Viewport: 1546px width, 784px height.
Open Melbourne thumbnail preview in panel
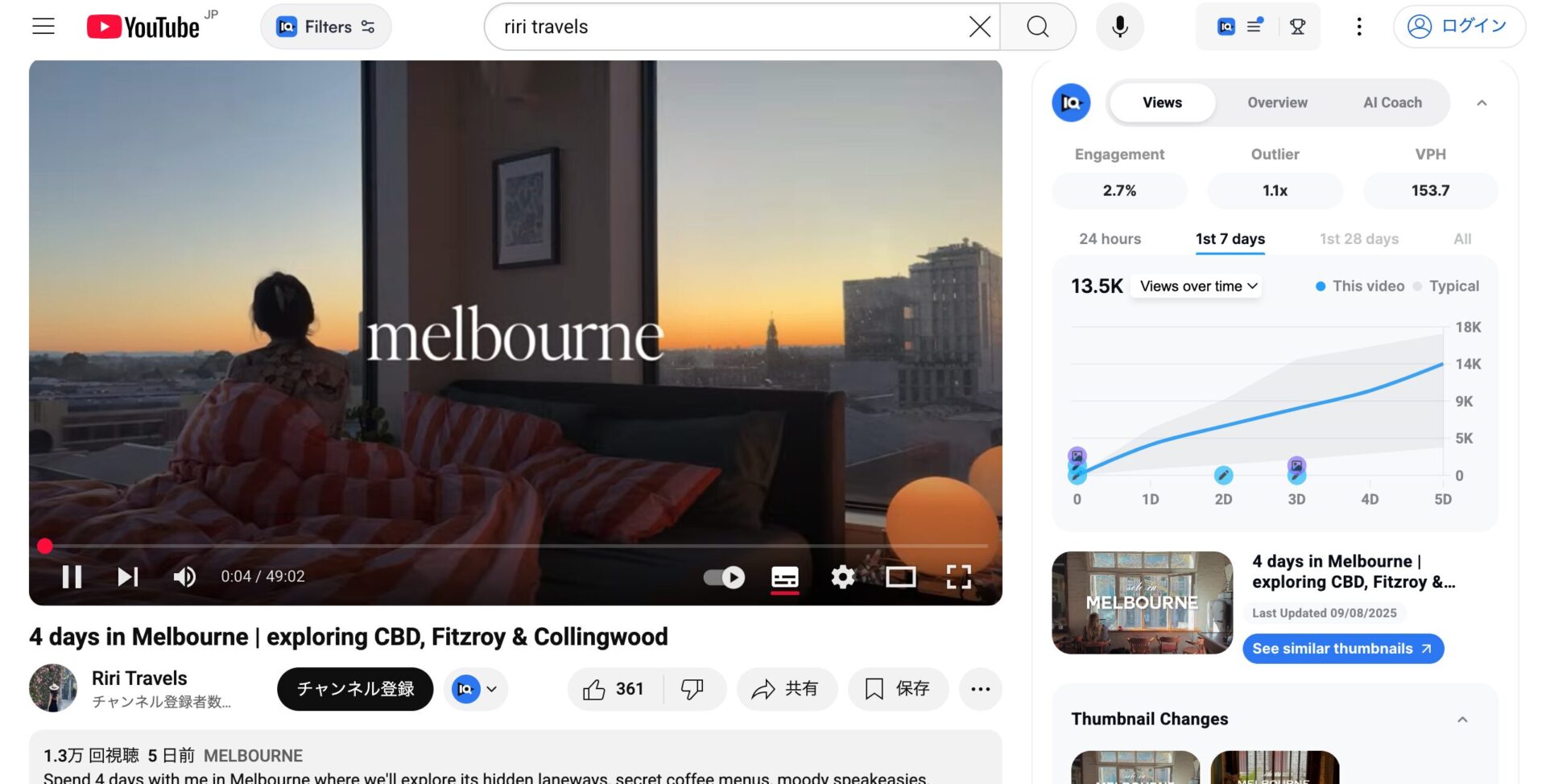tap(1142, 602)
